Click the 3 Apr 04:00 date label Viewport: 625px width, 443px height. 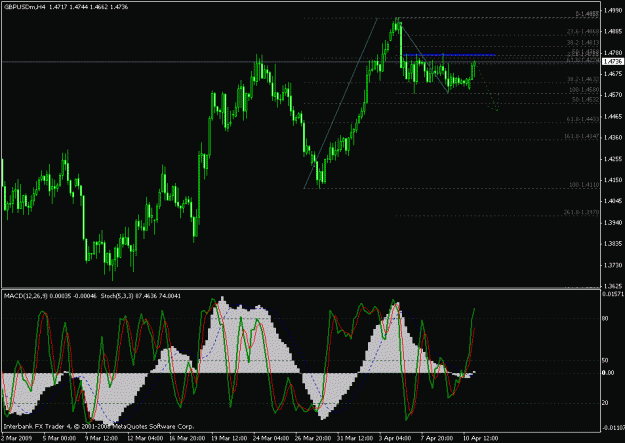point(396,438)
